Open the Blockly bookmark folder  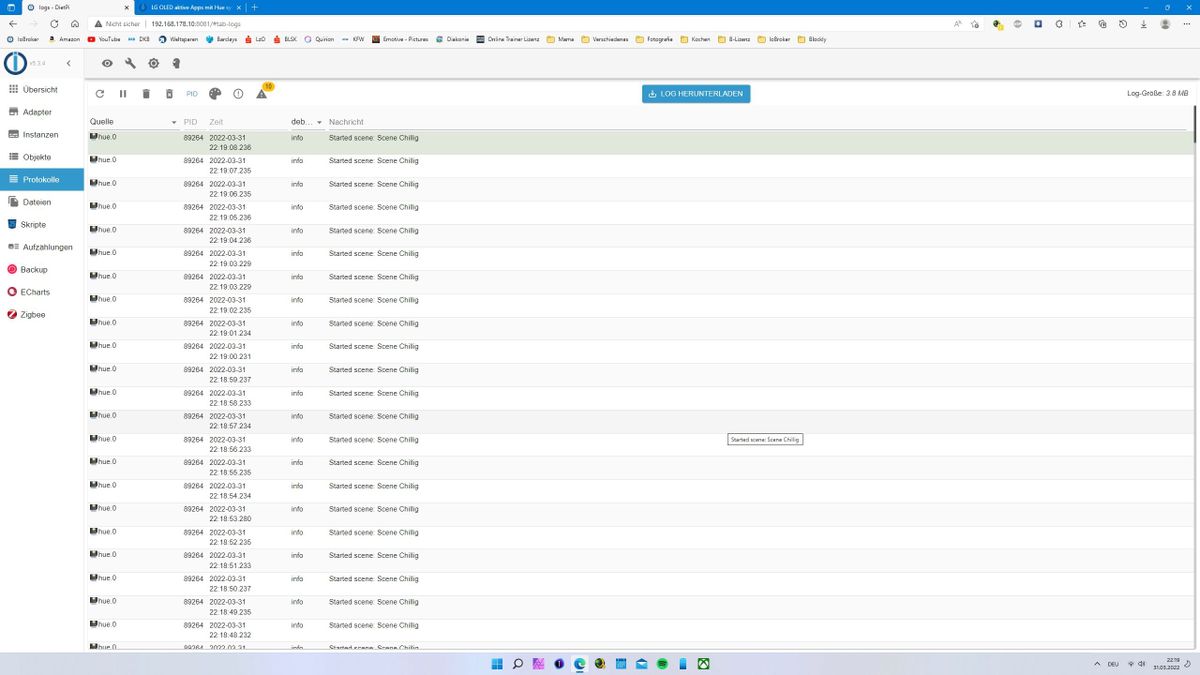click(x=812, y=39)
